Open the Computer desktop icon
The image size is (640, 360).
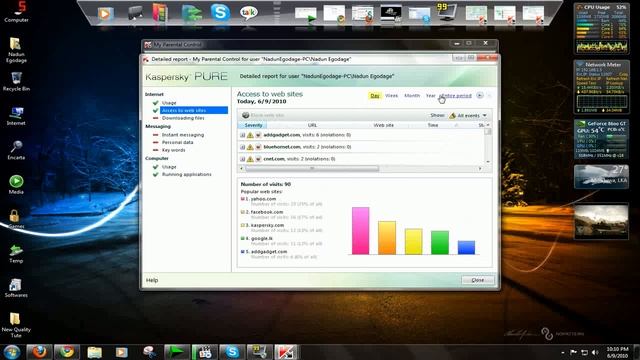(17, 12)
